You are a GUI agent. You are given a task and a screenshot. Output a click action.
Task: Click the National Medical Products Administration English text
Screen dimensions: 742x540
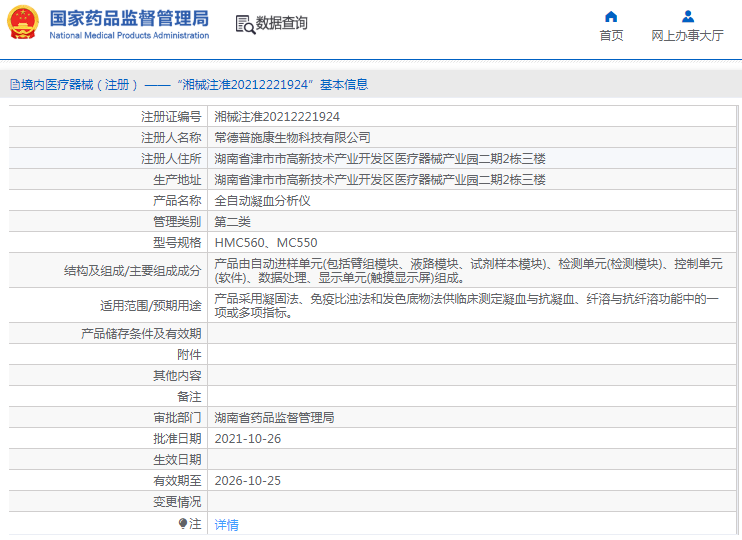click(129, 36)
